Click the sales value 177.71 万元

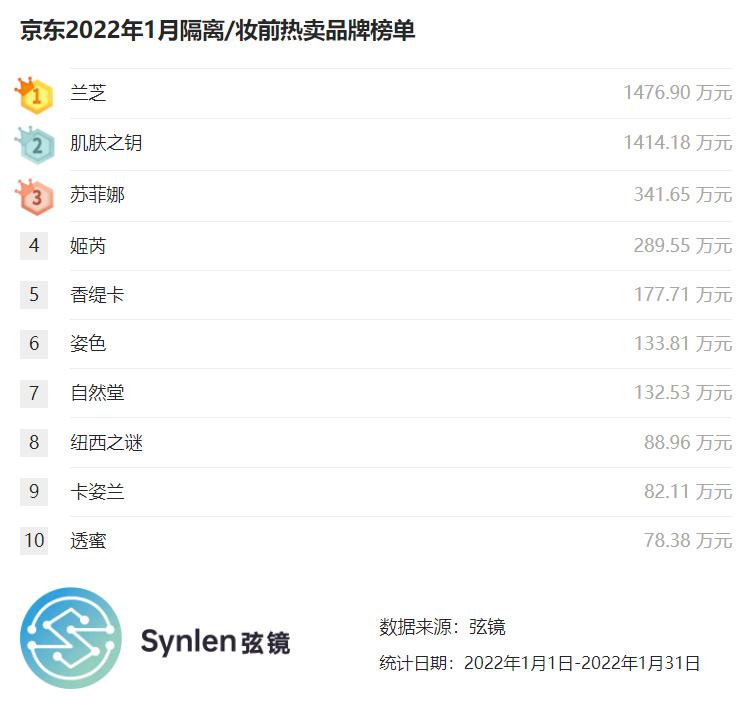click(683, 294)
